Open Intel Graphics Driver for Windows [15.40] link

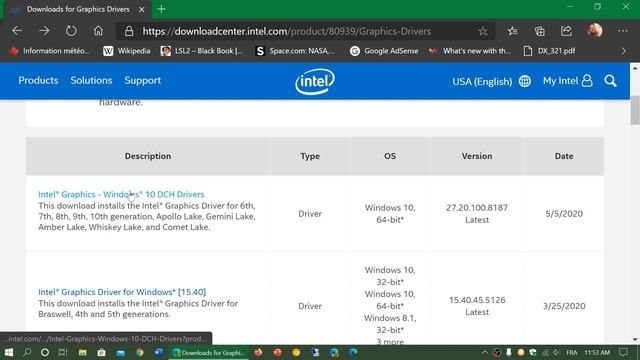click(x=122, y=292)
